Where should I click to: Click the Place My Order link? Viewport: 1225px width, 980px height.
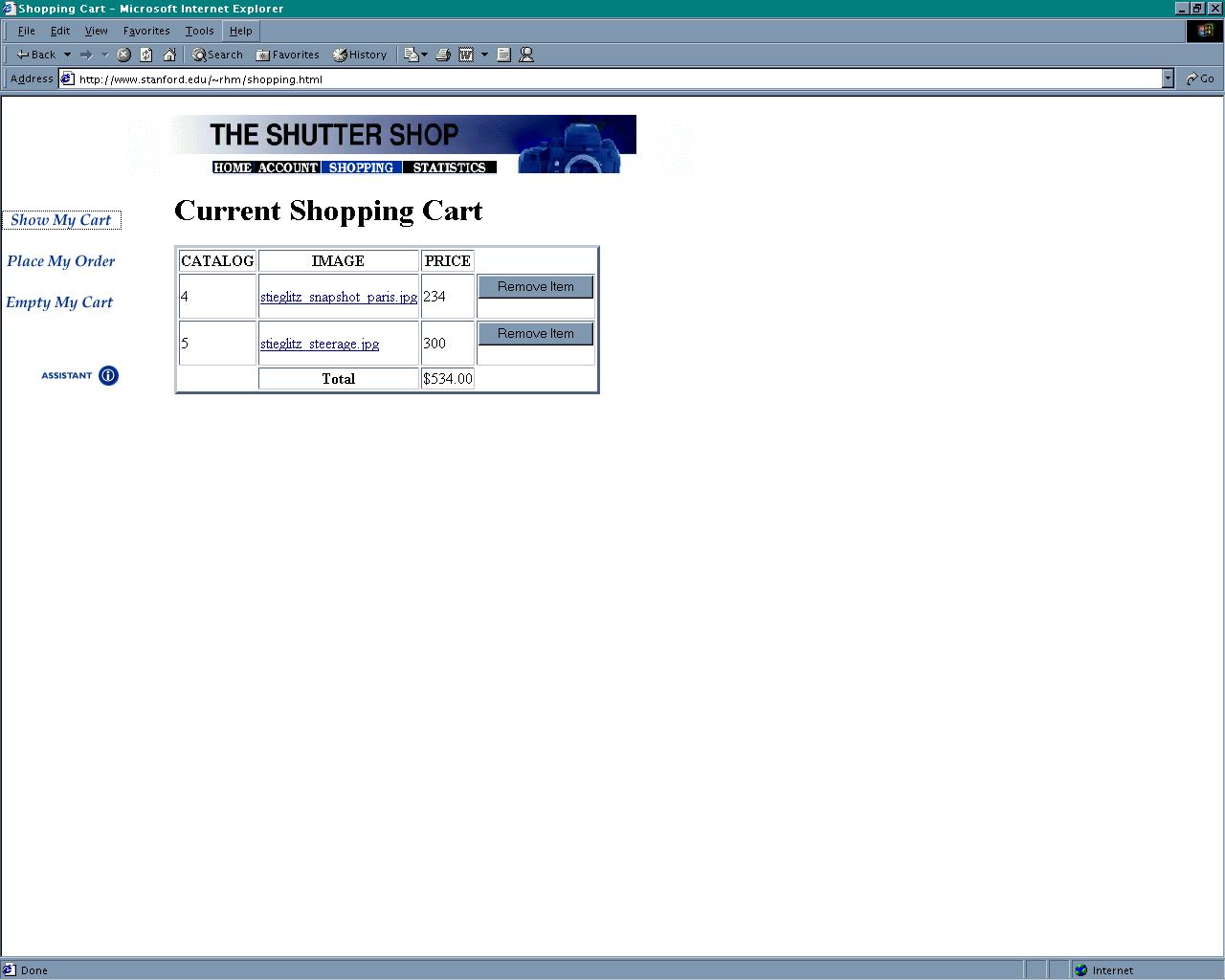point(61,261)
